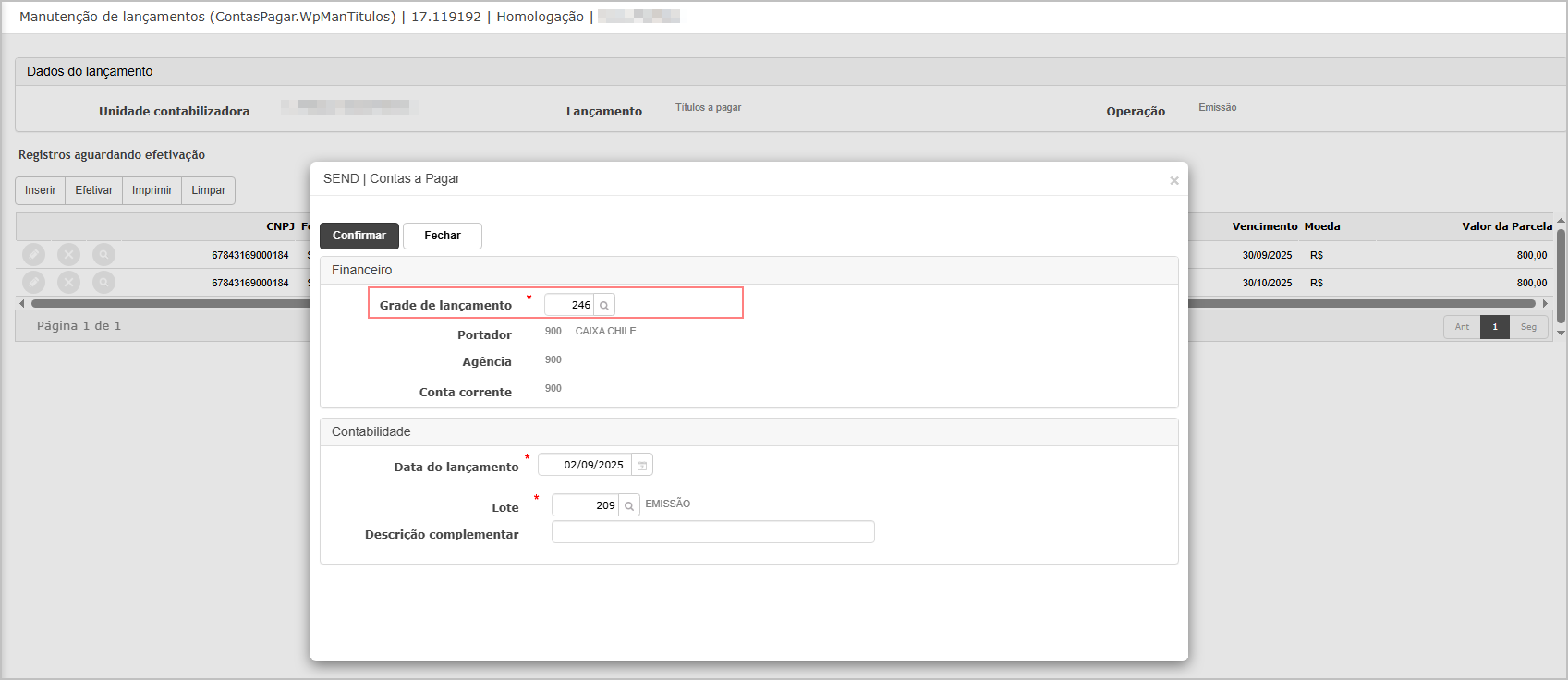Viewport: 1568px width, 680px height.
Task: Open the Lote search lookup icon
Action: (x=629, y=505)
